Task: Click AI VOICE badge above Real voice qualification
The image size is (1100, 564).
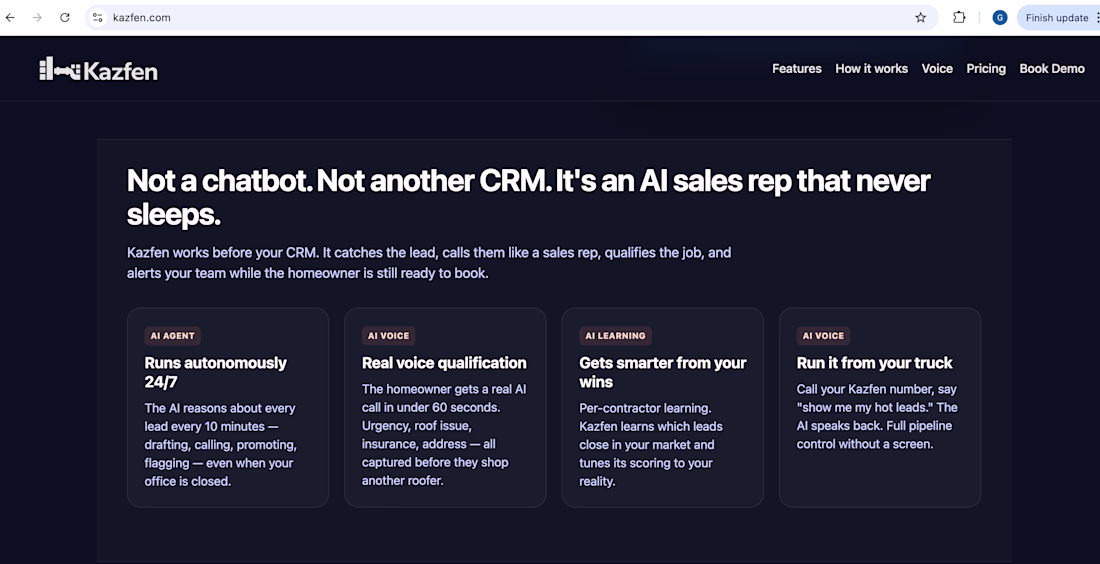Action: pos(389,335)
